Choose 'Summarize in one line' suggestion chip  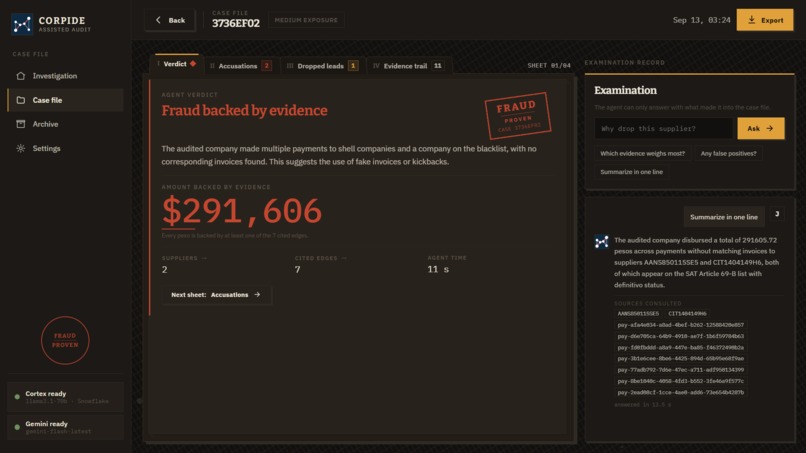click(x=631, y=172)
